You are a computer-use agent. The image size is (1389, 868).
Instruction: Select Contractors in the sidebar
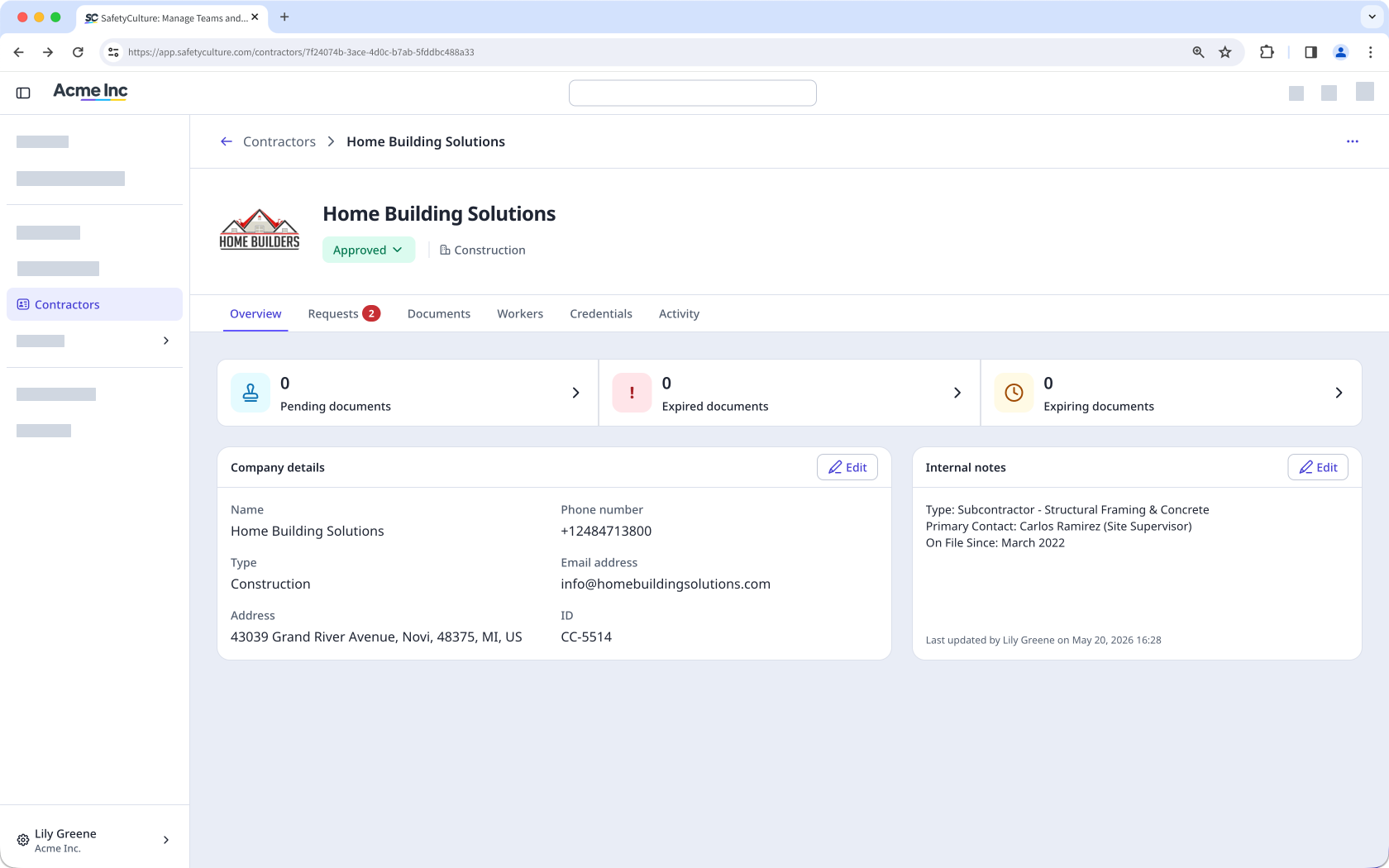pos(94,304)
